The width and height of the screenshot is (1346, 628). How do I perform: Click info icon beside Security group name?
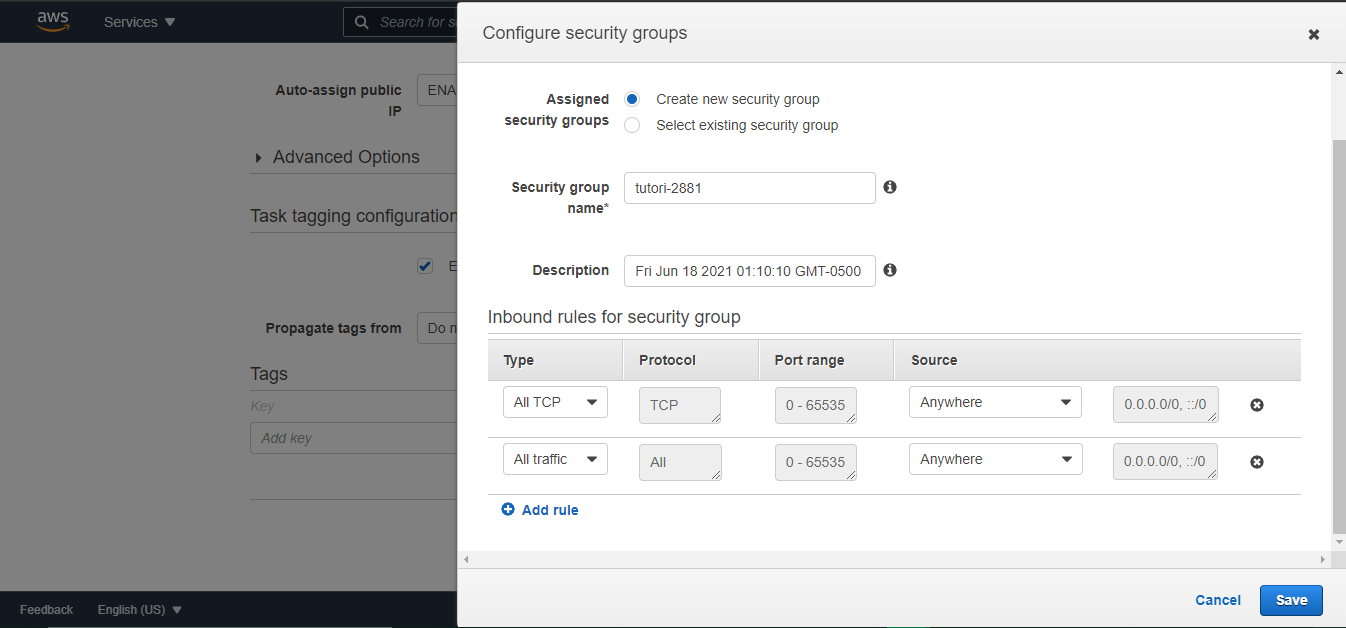tap(890, 187)
